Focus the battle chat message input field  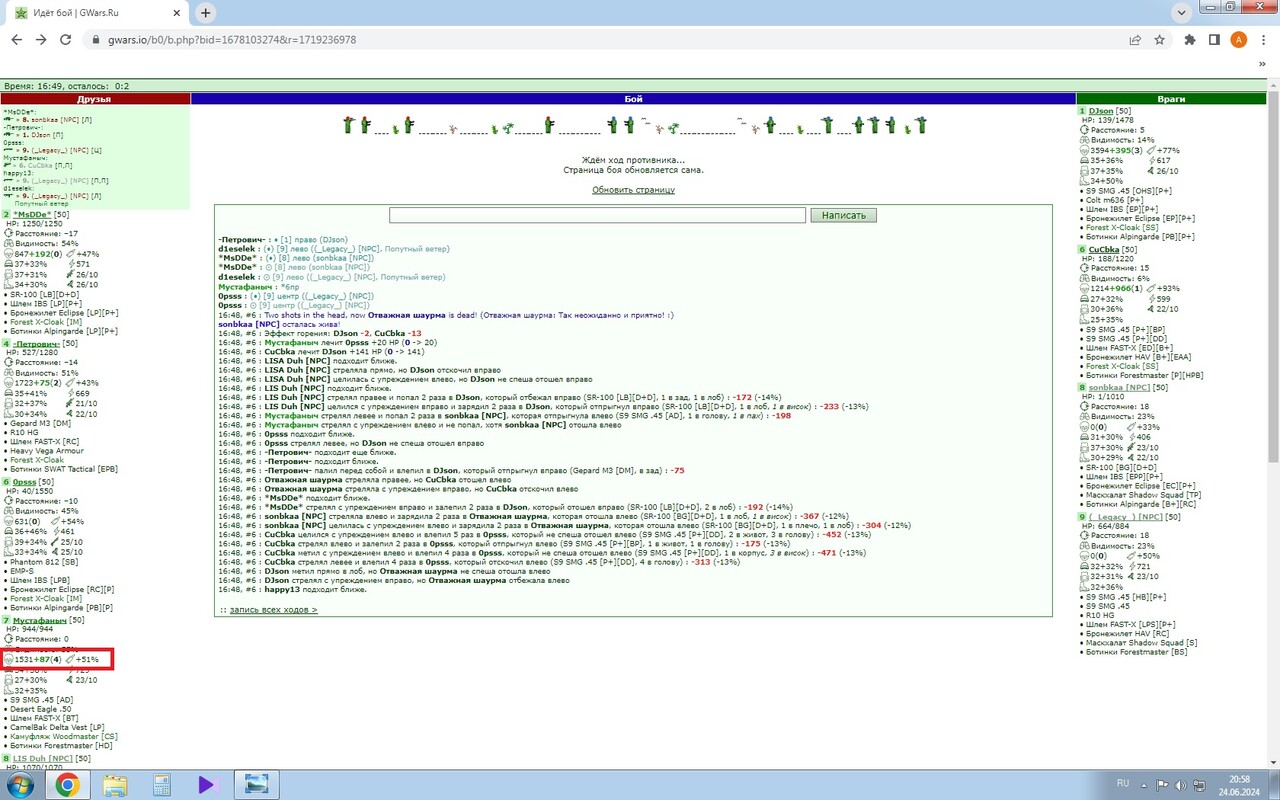[x=597, y=215]
